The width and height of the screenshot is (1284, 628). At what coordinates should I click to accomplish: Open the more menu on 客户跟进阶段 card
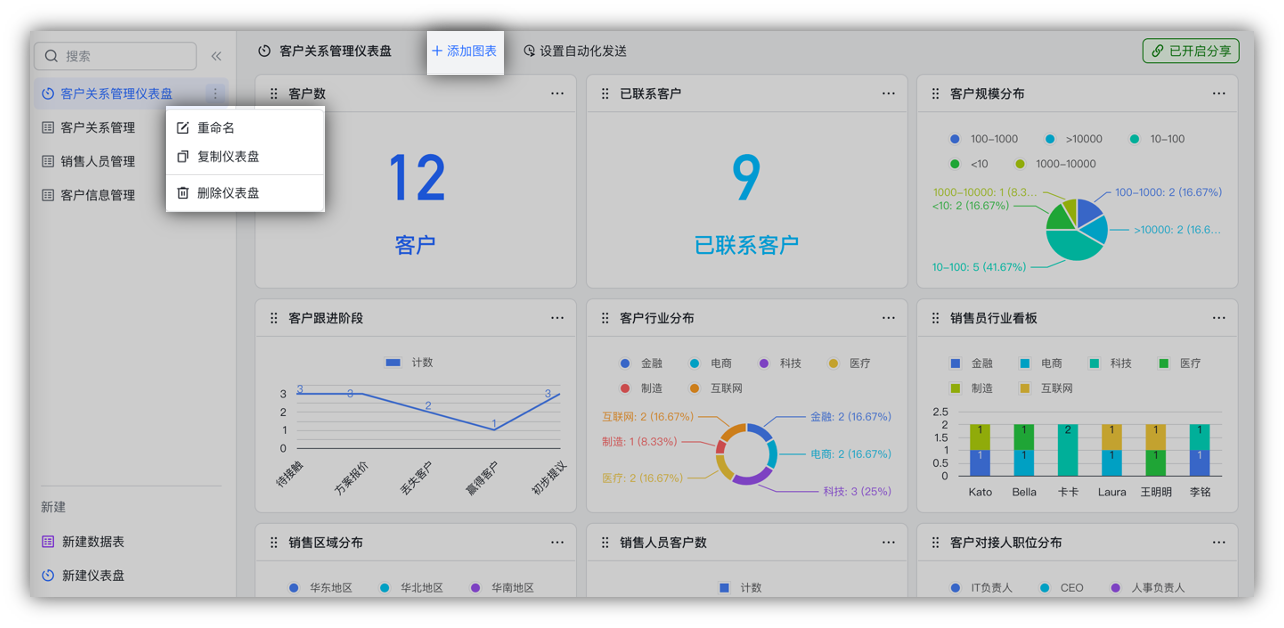(x=557, y=318)
